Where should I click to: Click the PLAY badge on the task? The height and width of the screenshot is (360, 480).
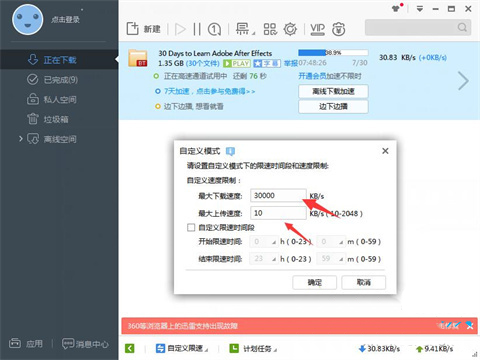tap(237, 63)
